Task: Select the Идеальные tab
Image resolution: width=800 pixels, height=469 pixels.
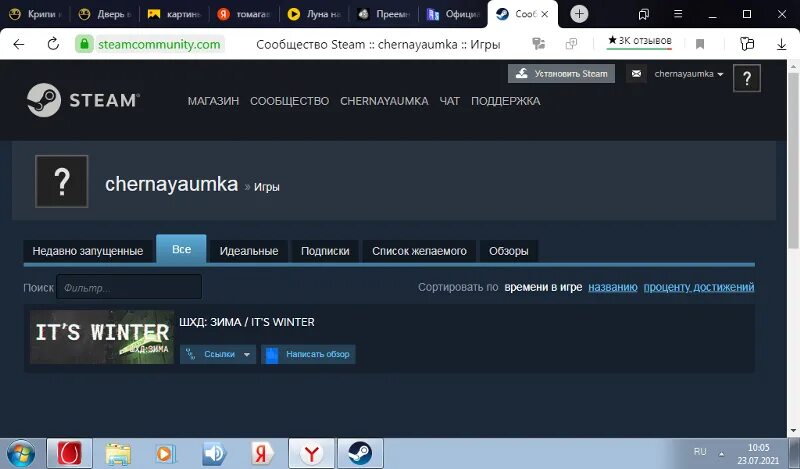Action: tap(249, 251)
